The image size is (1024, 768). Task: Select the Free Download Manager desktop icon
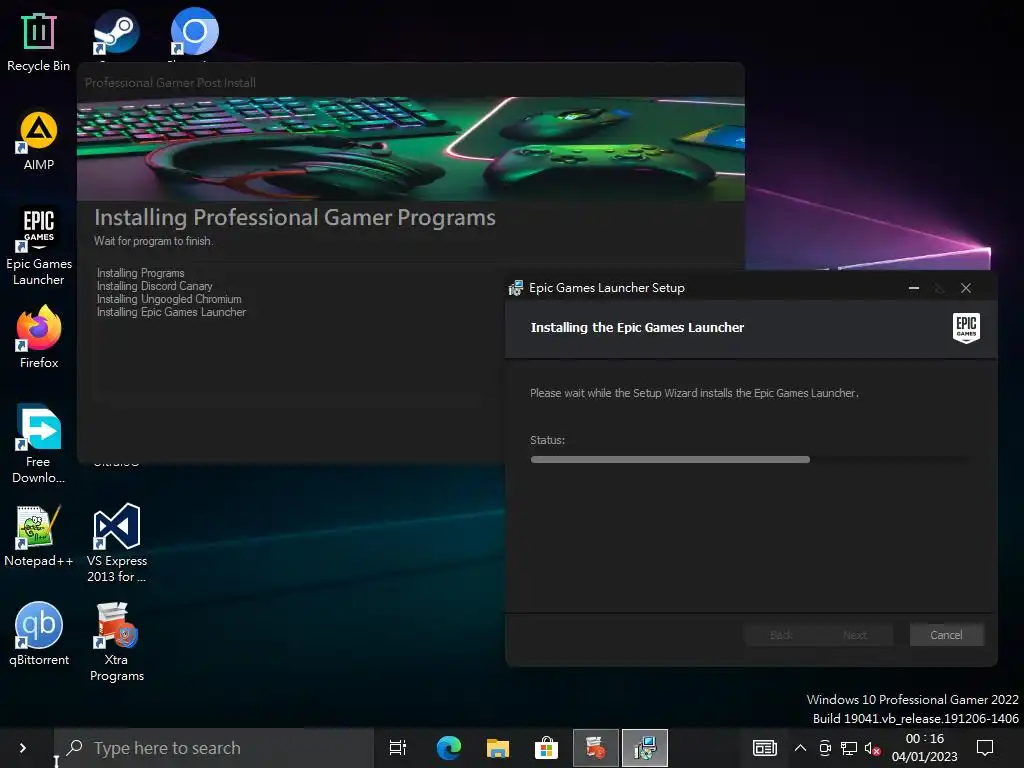39,444
